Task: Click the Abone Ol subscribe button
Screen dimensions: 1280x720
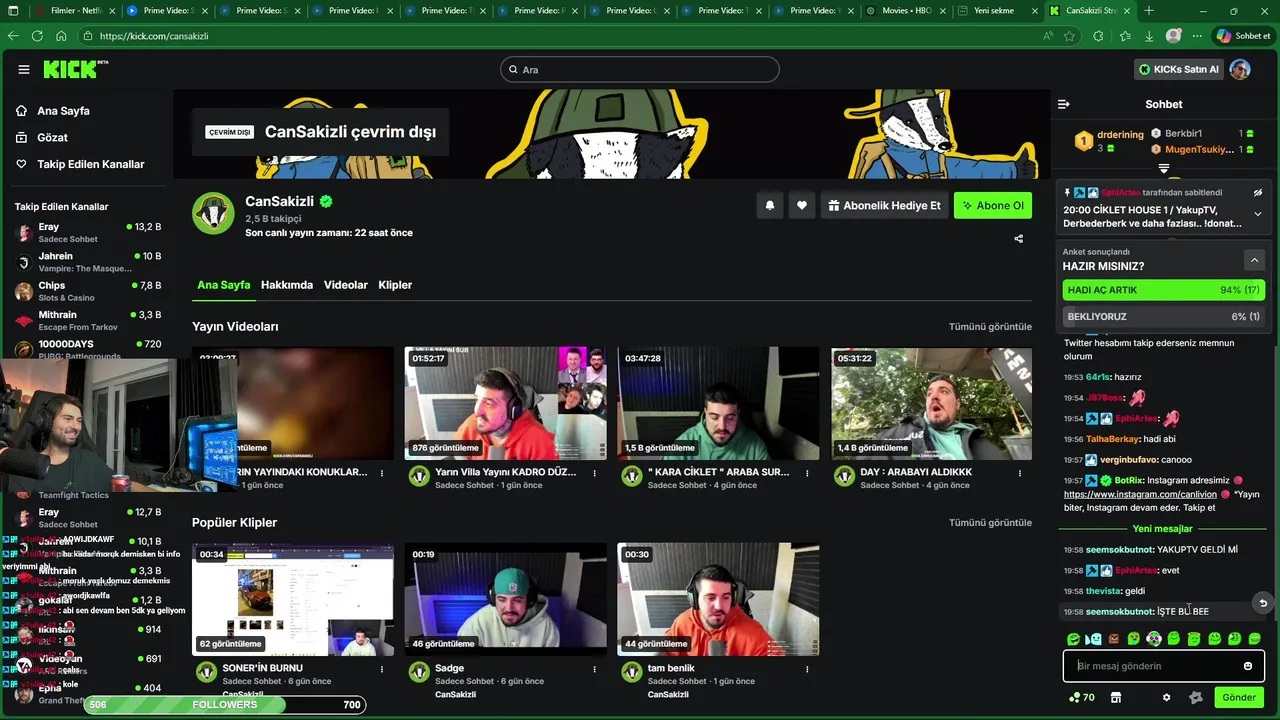Action: click(x=993, y=205)
